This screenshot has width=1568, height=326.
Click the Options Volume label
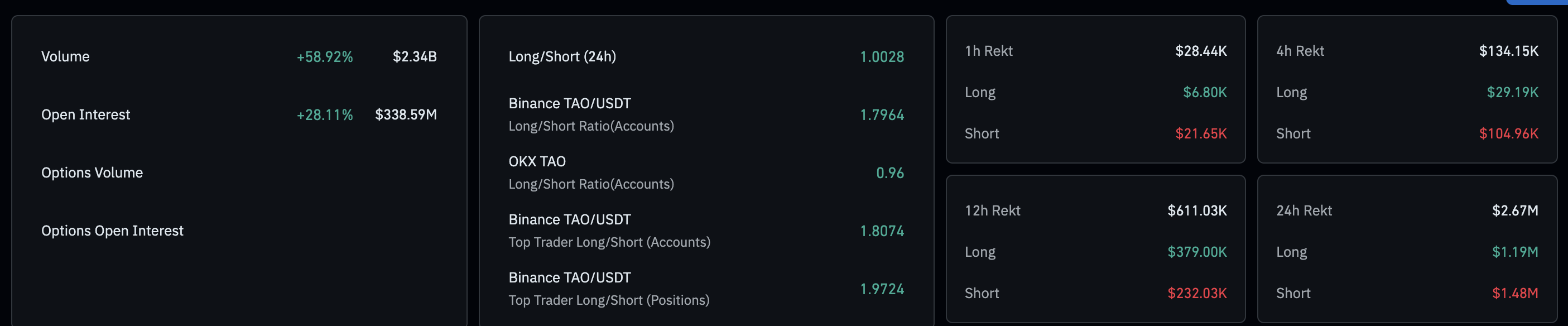click(92, 172)
